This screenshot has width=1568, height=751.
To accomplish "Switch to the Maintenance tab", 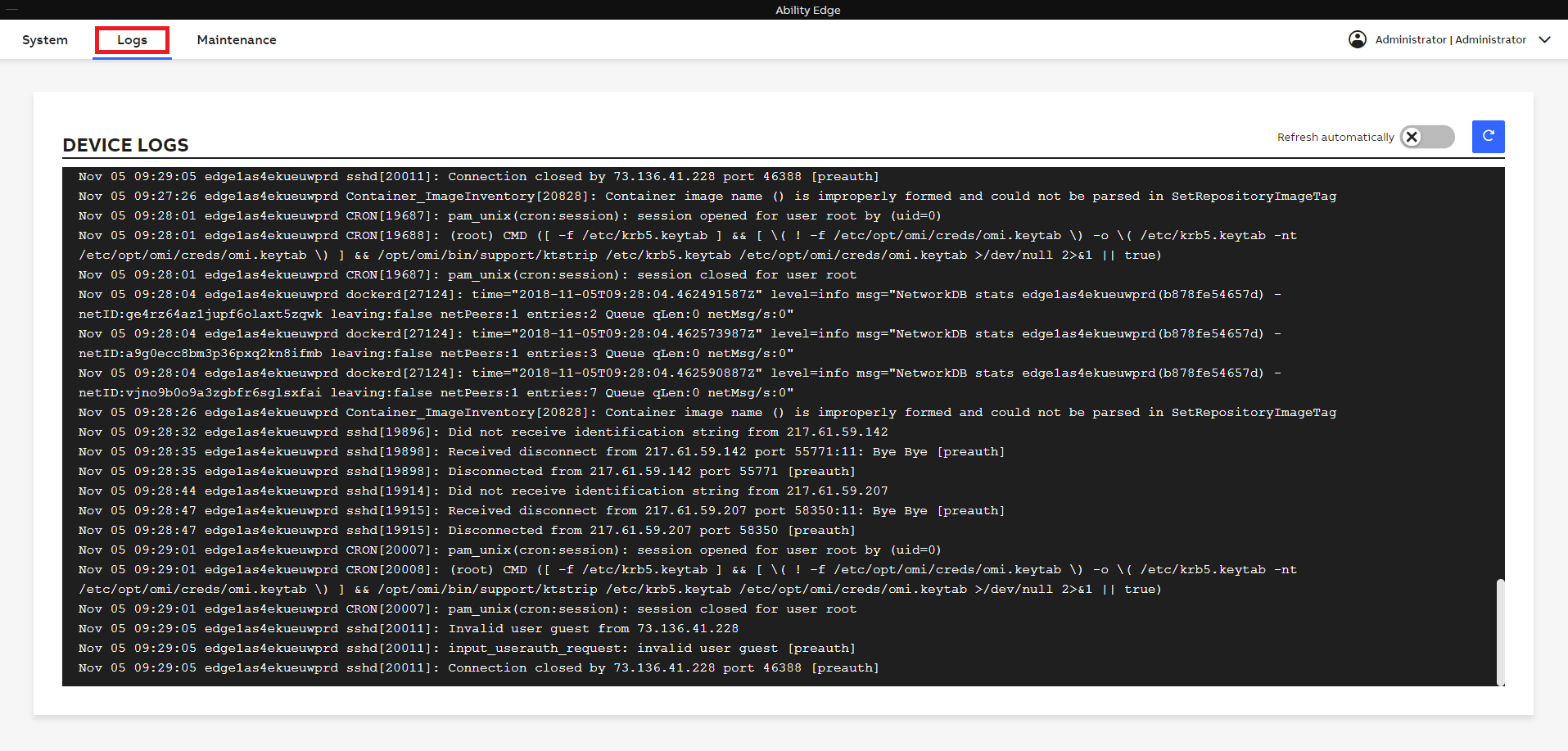I will (x=237, y=40).
